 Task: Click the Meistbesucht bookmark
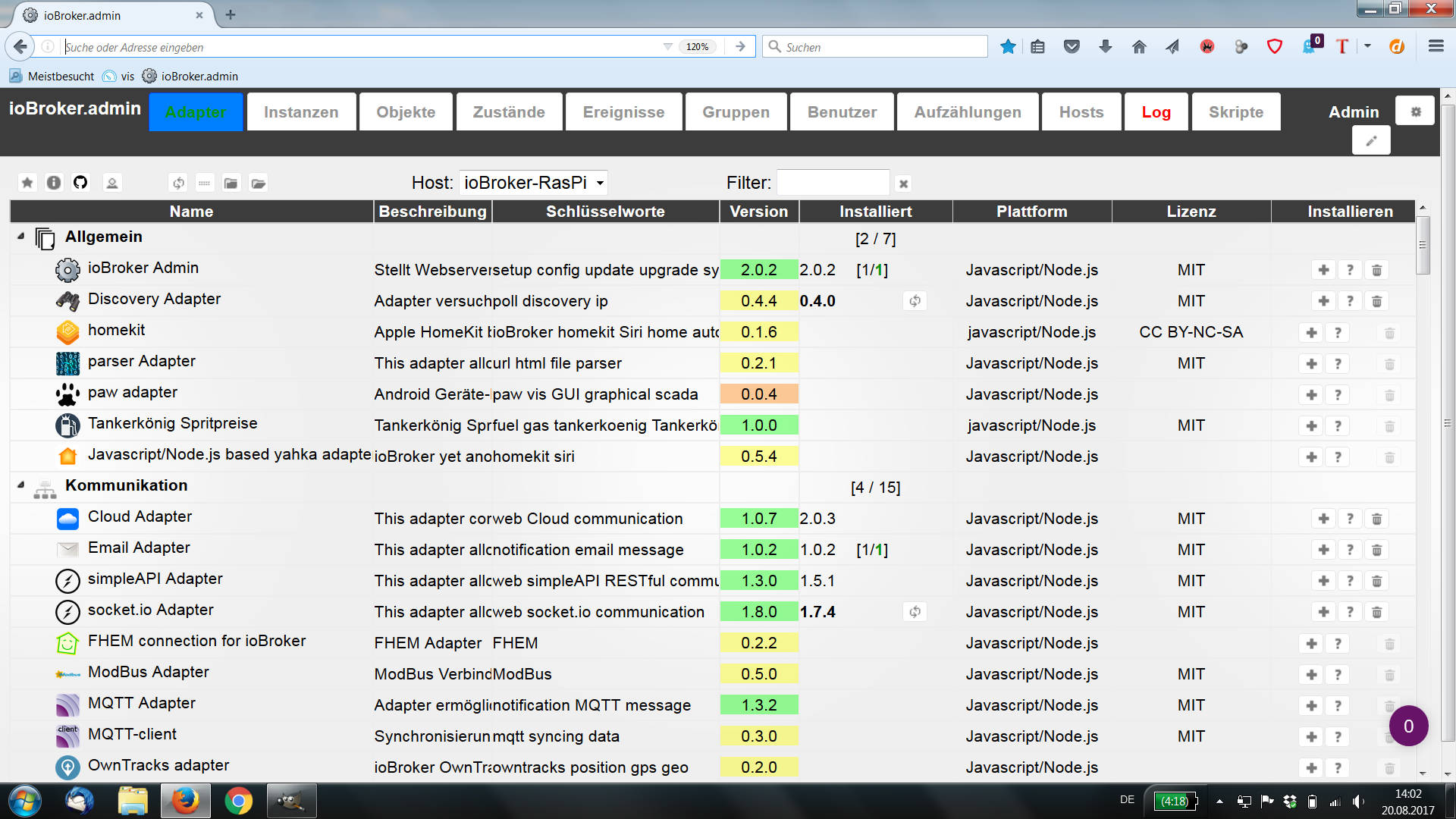click(x=52, y=76)
